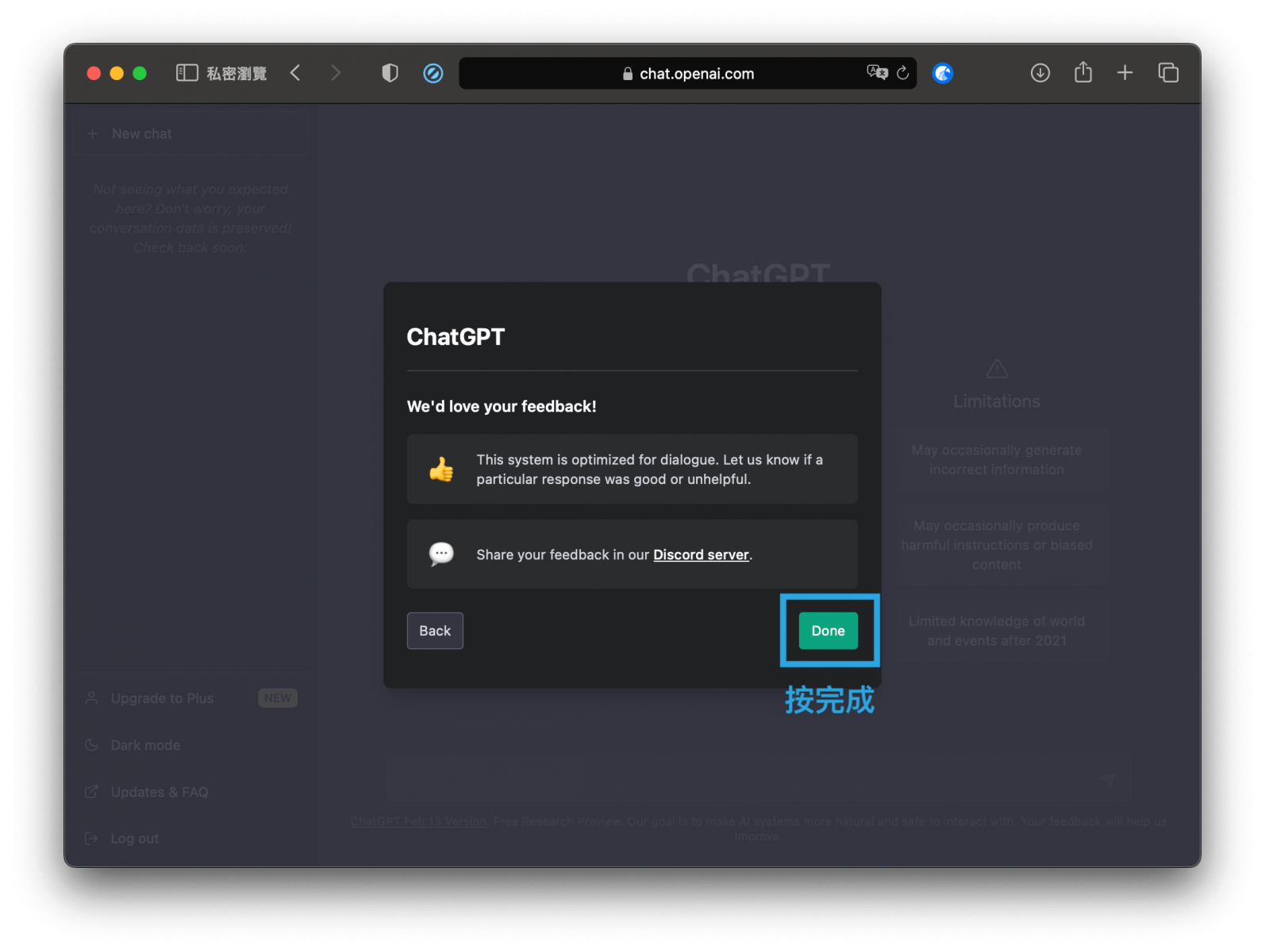Screen dimensions: 1265x952
Task: Click the blue circular extension icon
Action: point(943,73)
